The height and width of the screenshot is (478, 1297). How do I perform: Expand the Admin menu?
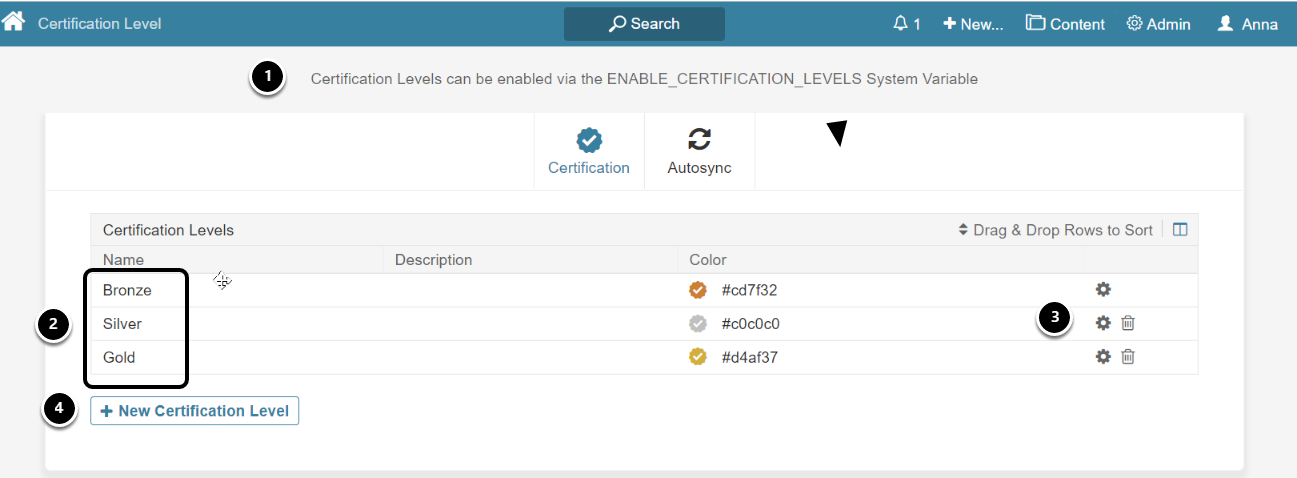[1158, 24]
